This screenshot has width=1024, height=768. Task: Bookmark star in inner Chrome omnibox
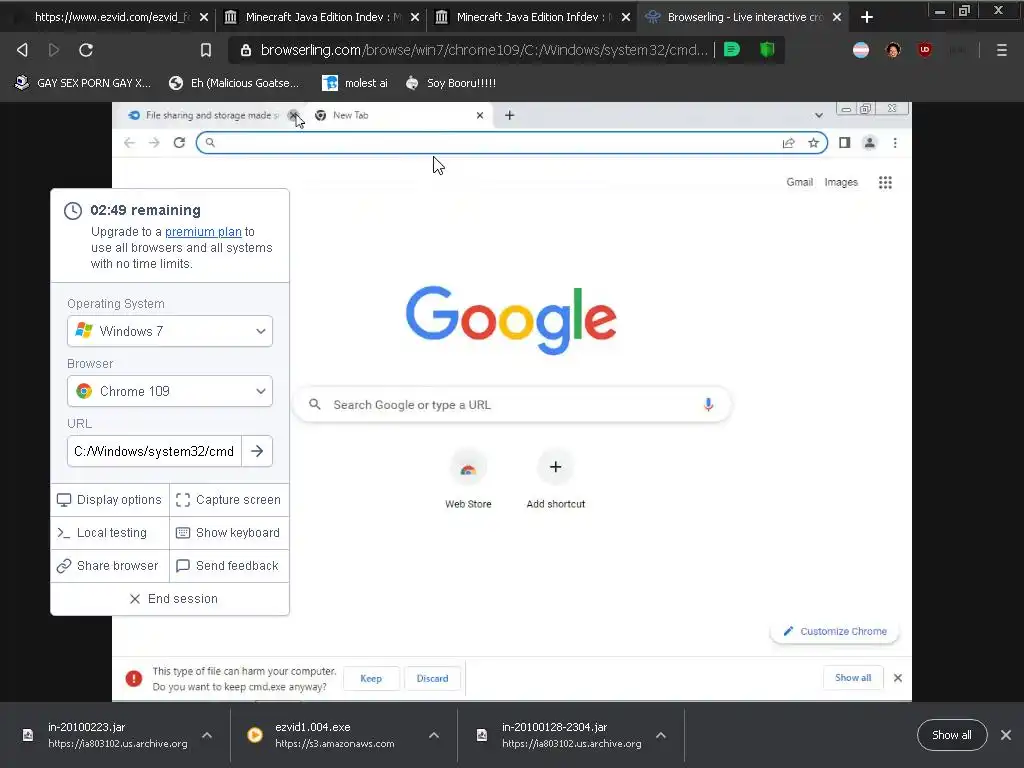(813, 143)
